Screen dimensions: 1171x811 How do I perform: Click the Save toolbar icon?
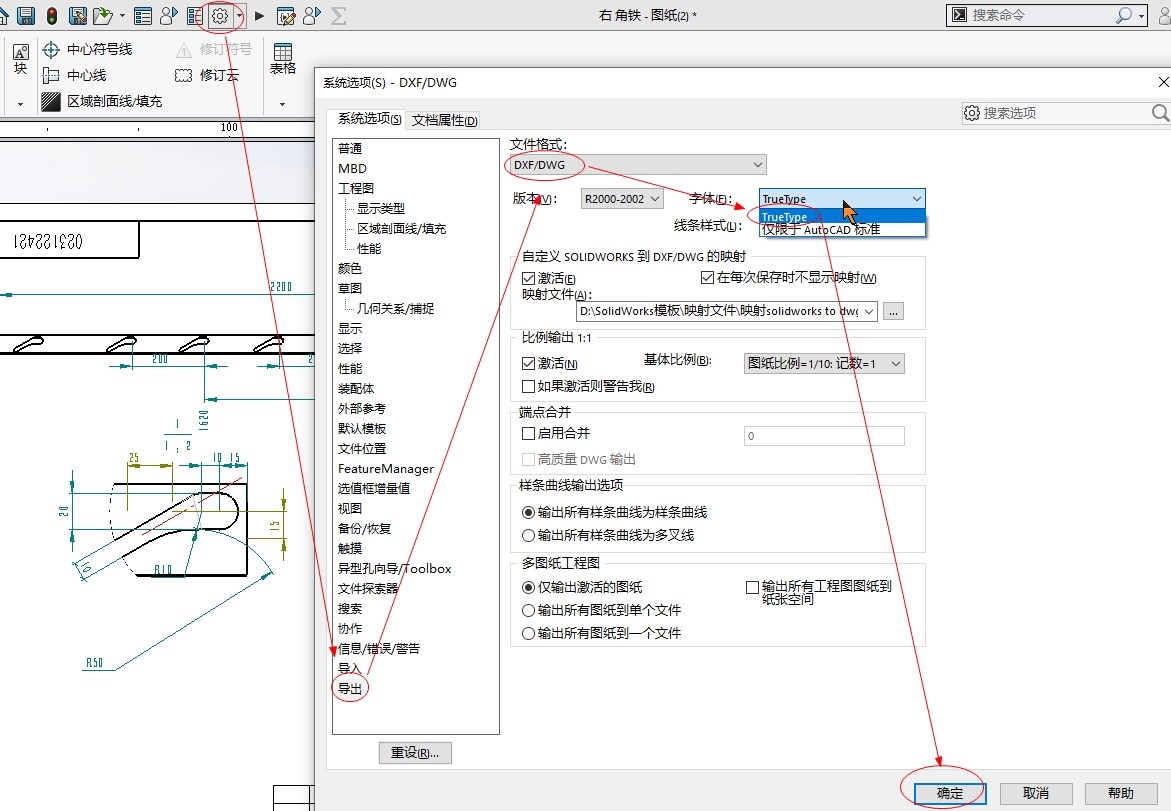coord(25,15)
